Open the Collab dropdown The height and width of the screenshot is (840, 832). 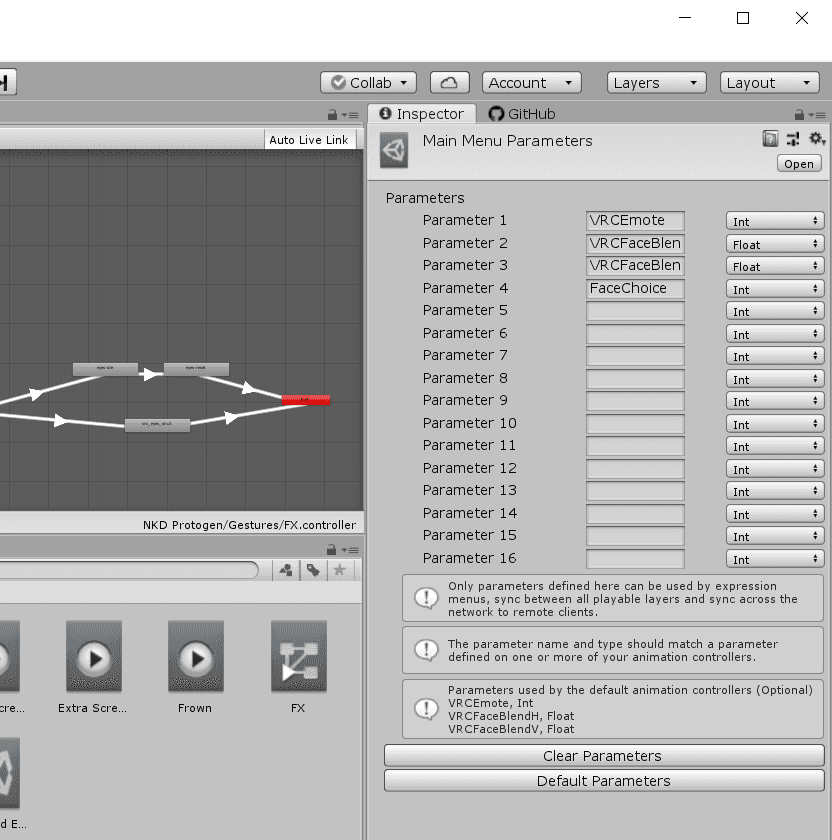[x=368, y=82]
